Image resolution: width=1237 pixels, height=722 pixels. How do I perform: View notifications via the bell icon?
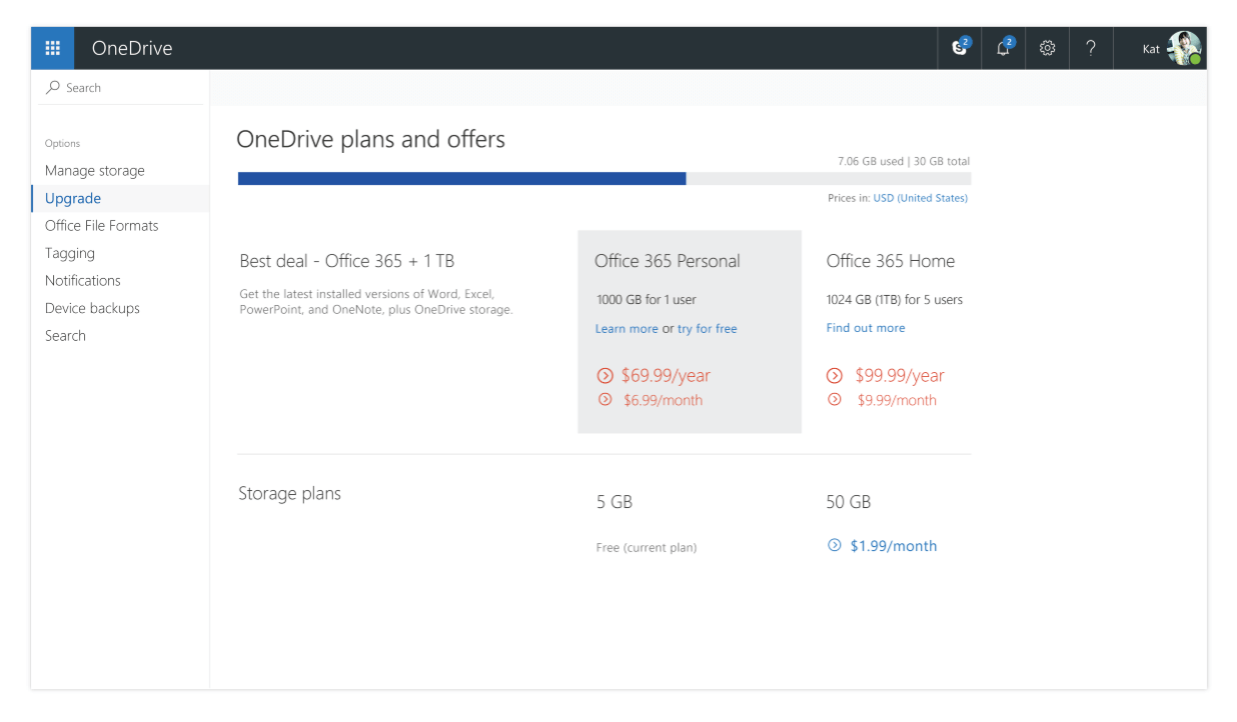pos(1003,47)
